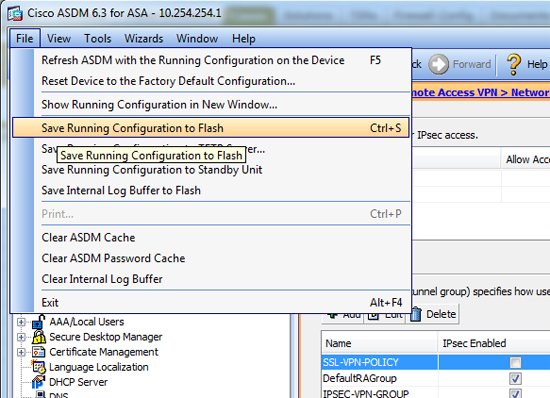Open the Tools menu
The width and height of the screenshot is (550, 398).
point(98,38)
